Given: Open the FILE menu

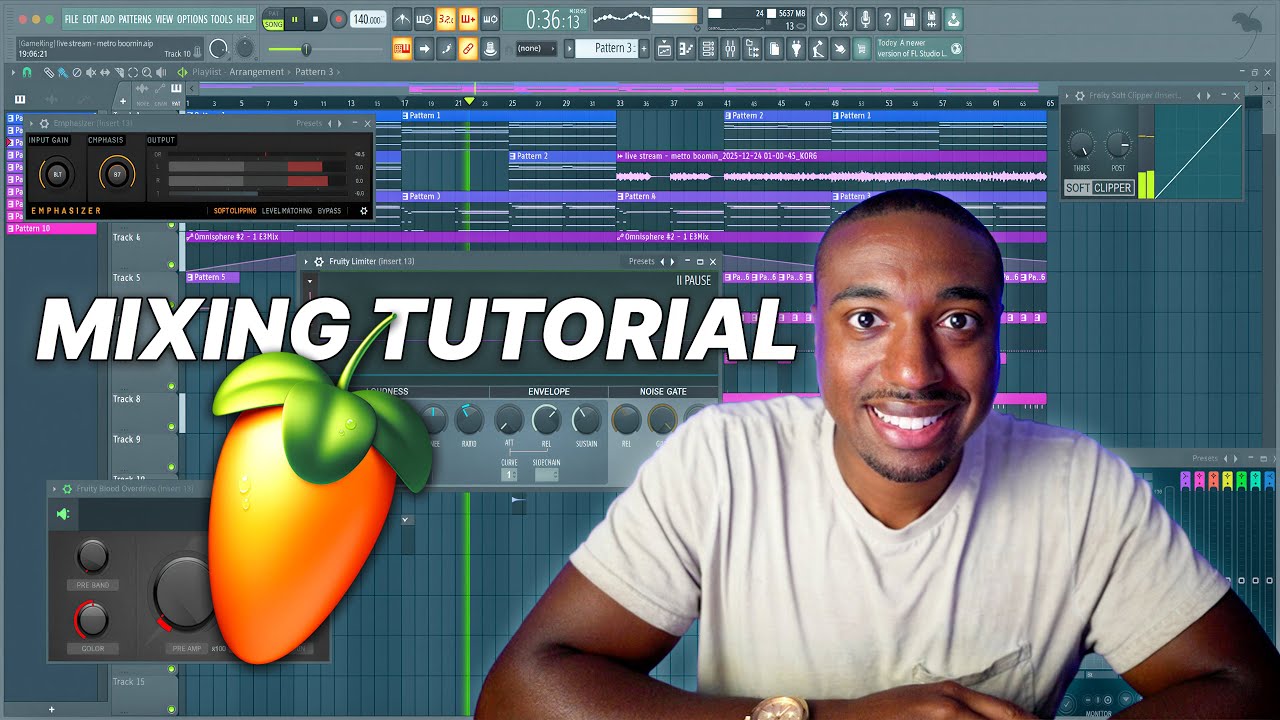Looking at the screenshot, I should tap(71, 19).
